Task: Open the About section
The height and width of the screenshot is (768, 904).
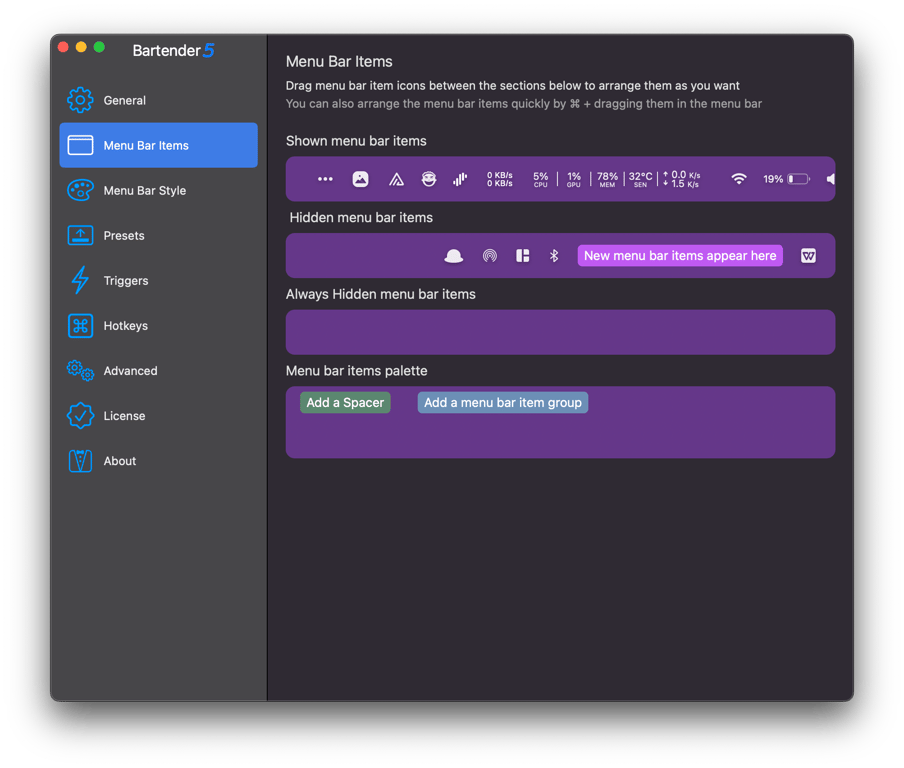Action: 159,461
